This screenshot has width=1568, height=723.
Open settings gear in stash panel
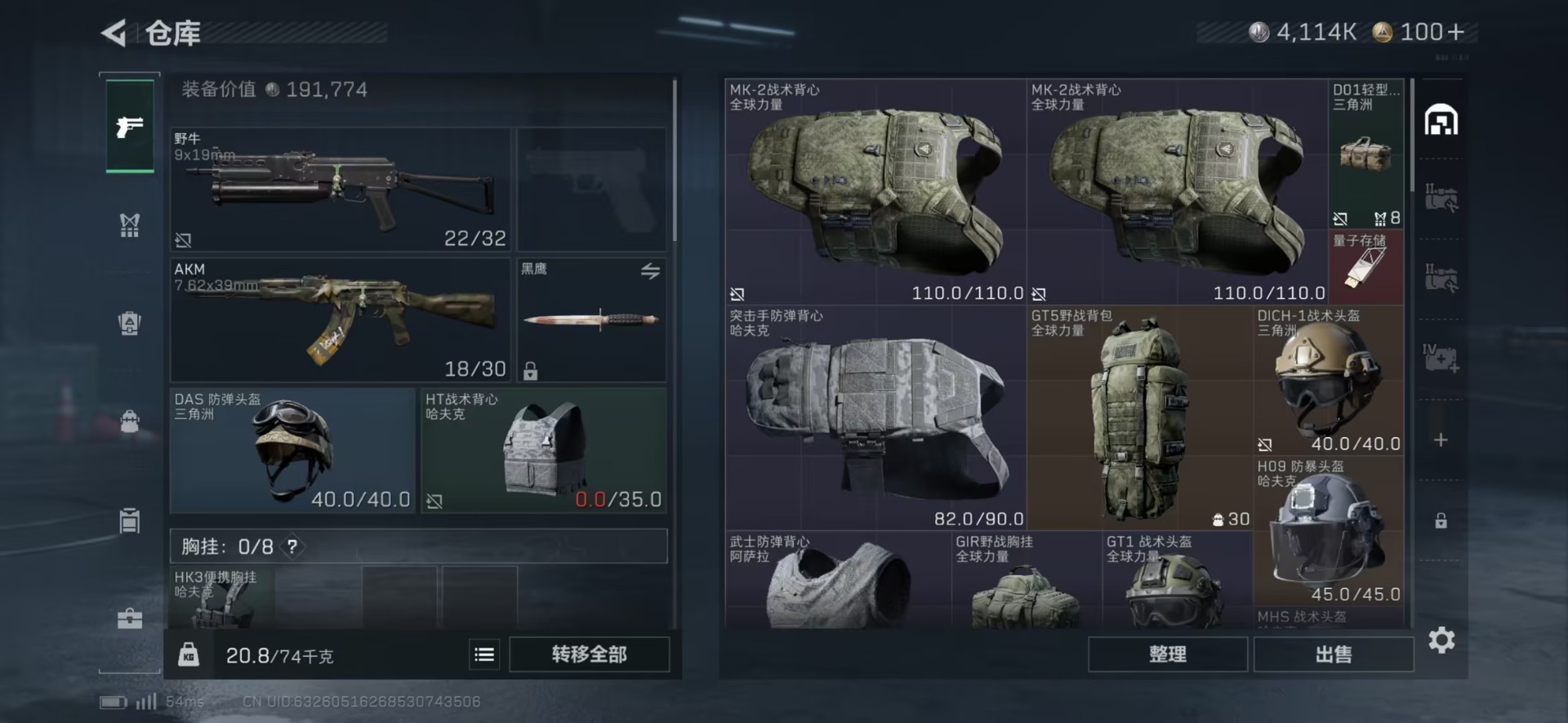[x=1441, y=640]
